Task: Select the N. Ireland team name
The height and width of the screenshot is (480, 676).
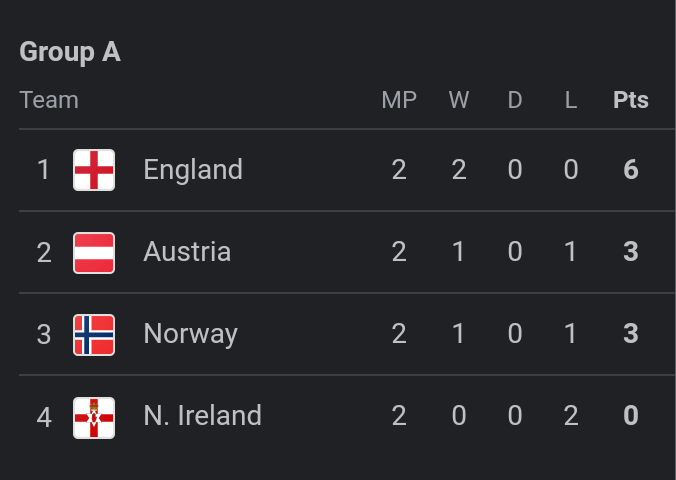Action: (202, 416)
